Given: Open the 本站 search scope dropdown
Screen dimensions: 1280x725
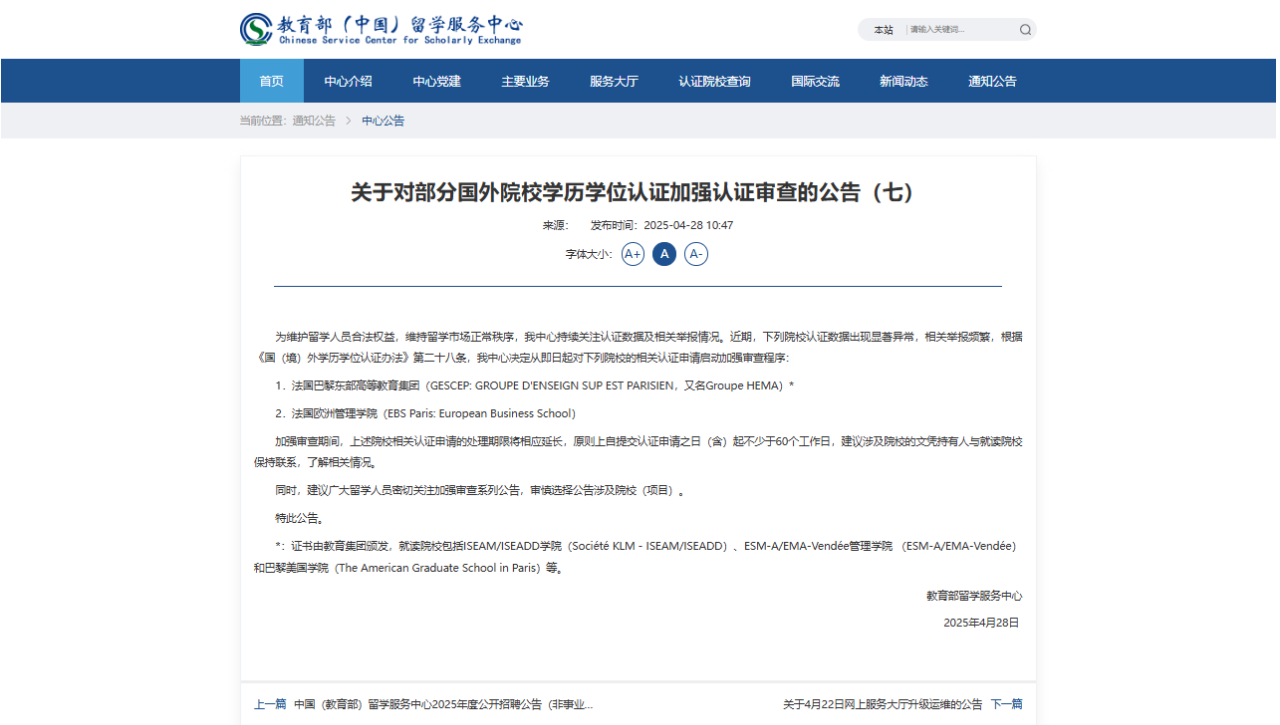Looking at the screenshot, I should tap(883, 30).
